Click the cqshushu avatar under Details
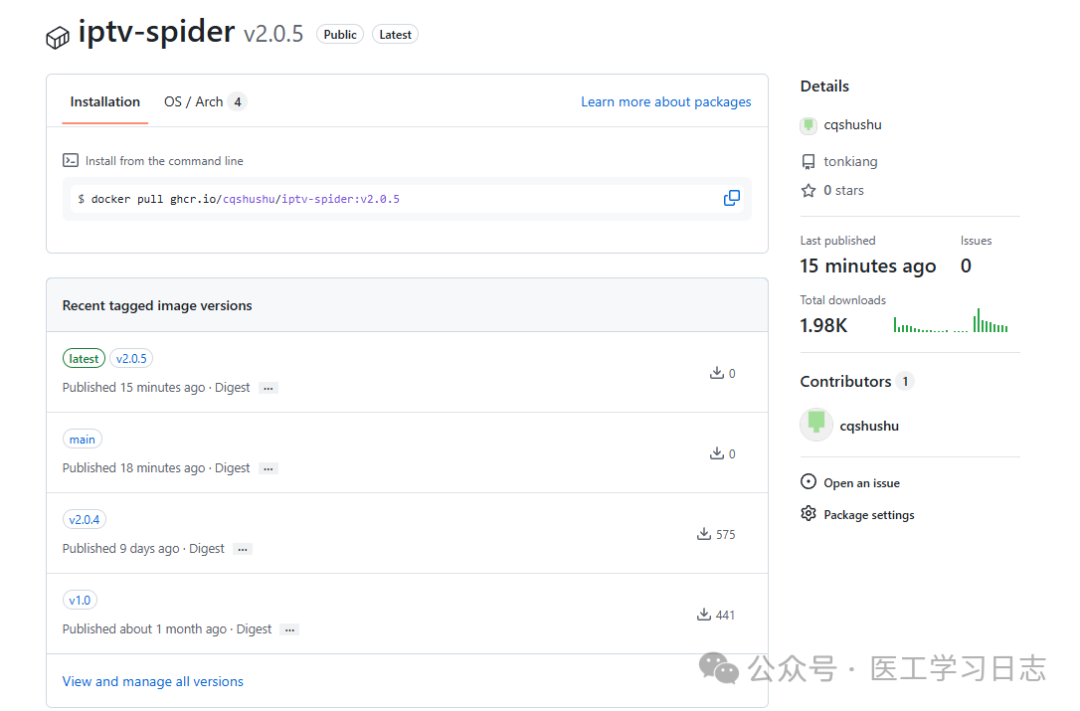1080x711 pixels. tap(808, 125)
